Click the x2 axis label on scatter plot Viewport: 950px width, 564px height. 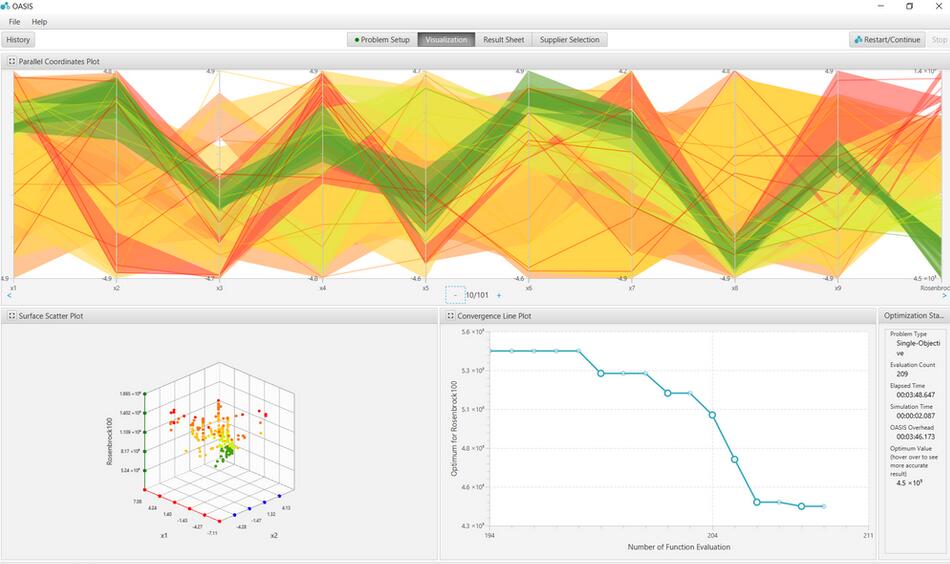[274, 536]
